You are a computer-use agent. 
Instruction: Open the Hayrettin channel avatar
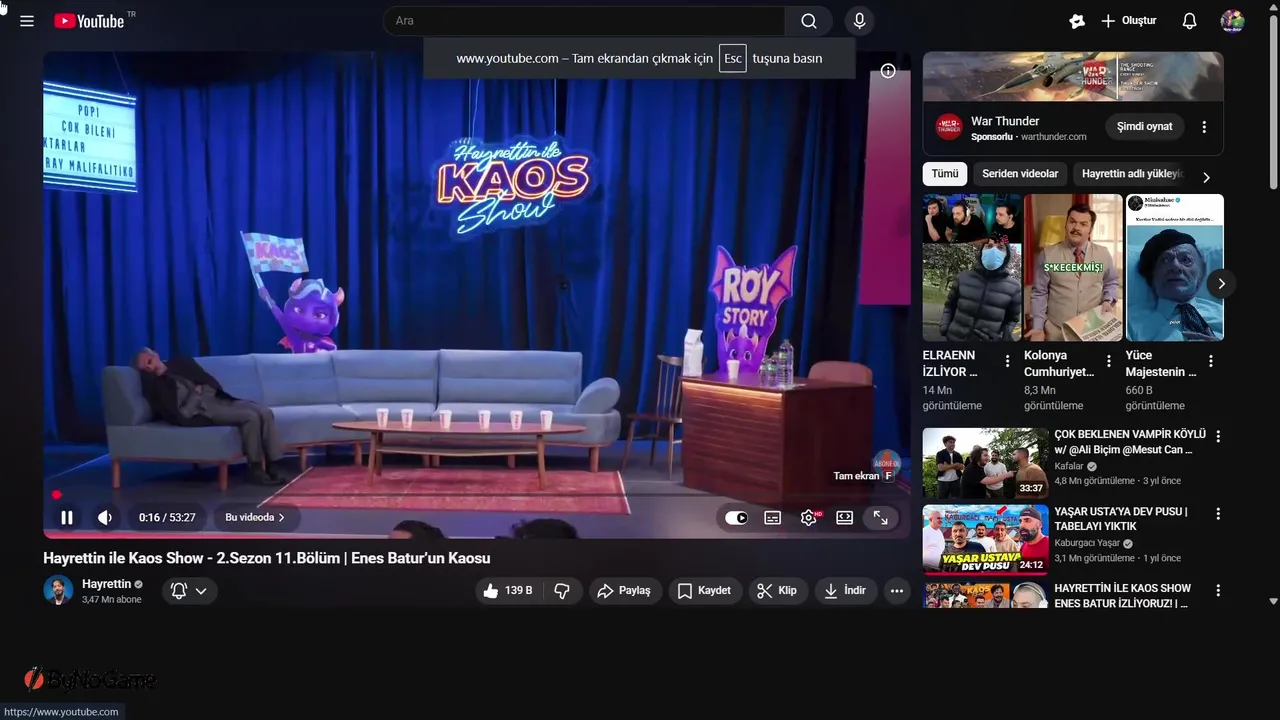point(58,590)
